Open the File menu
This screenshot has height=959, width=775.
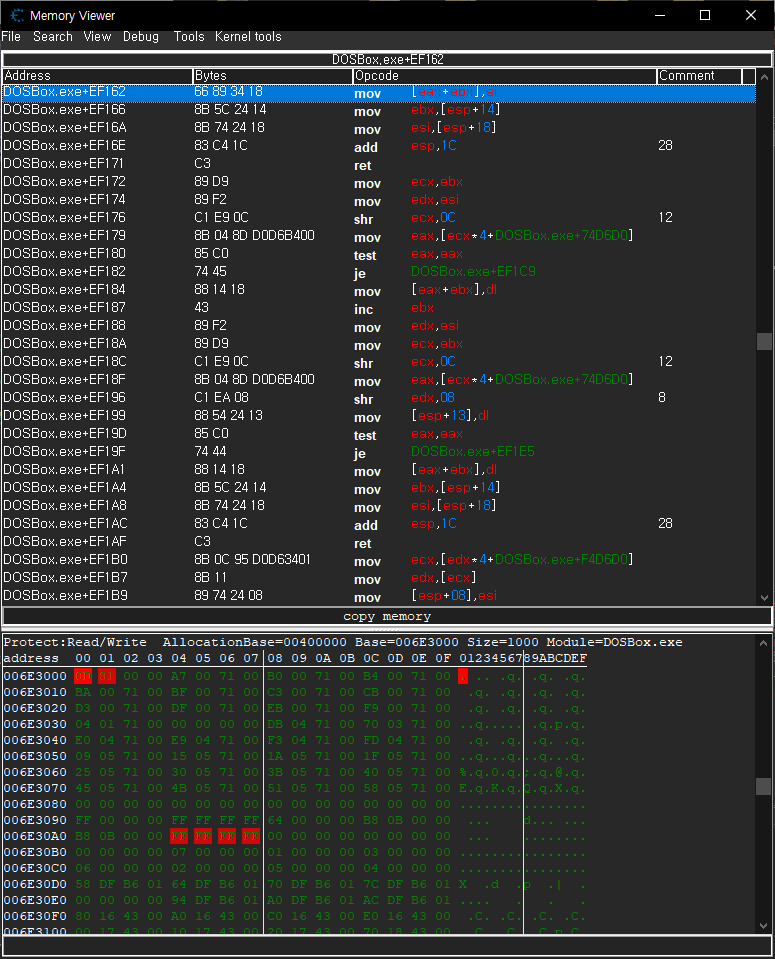(11, 37)
